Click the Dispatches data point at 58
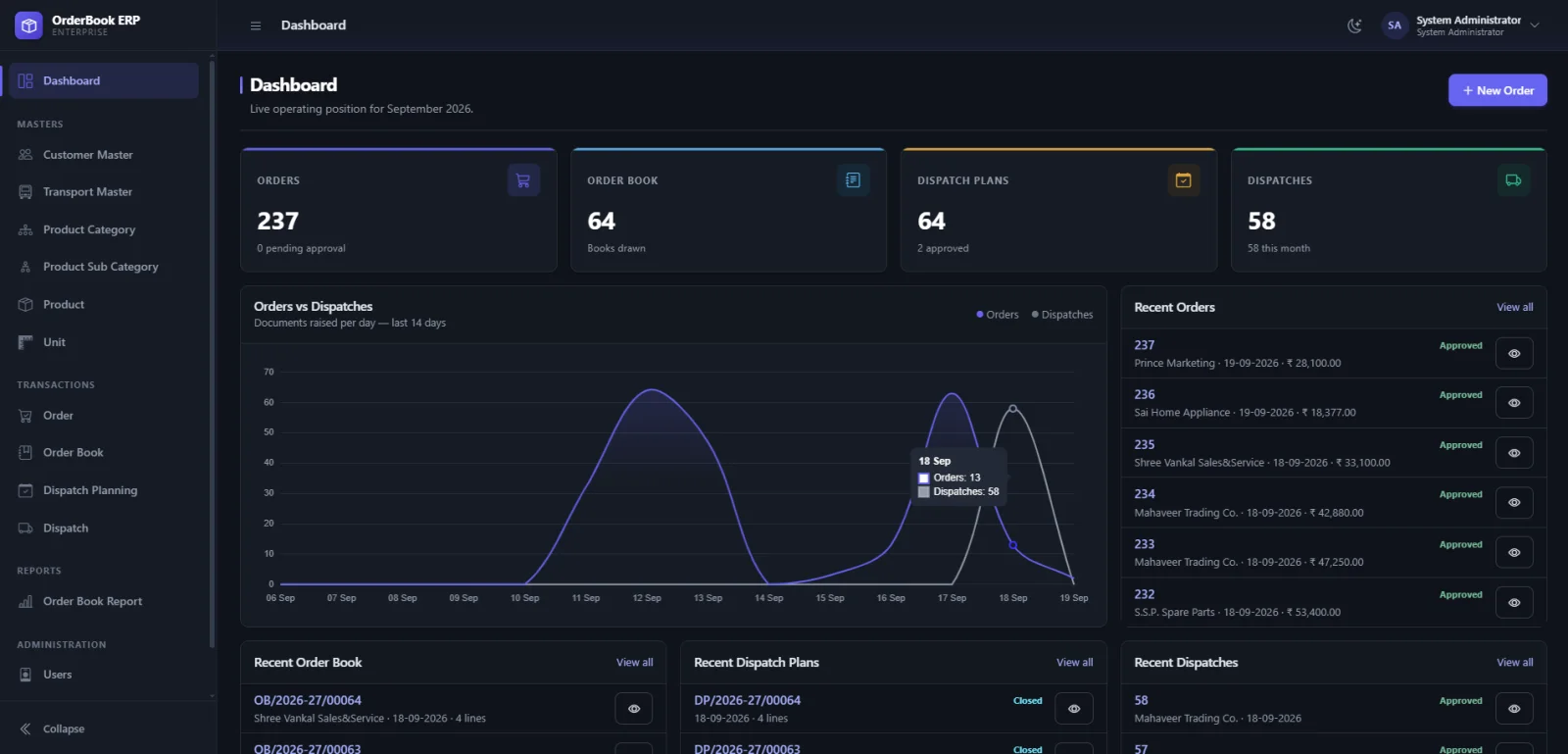The width and height of the screenshot is (1568, 754). (x=1013, y=409)
